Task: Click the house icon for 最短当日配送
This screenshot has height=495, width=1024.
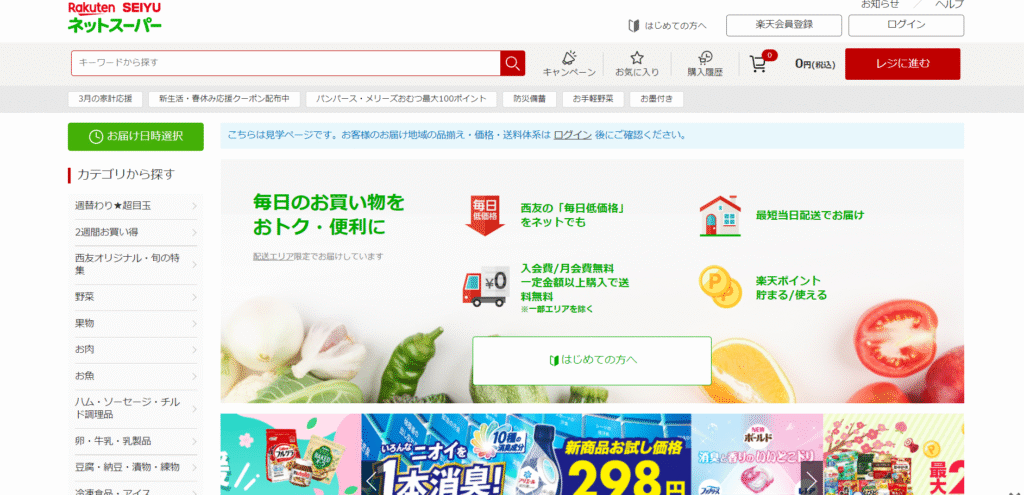Action: [x=720, y=216]
